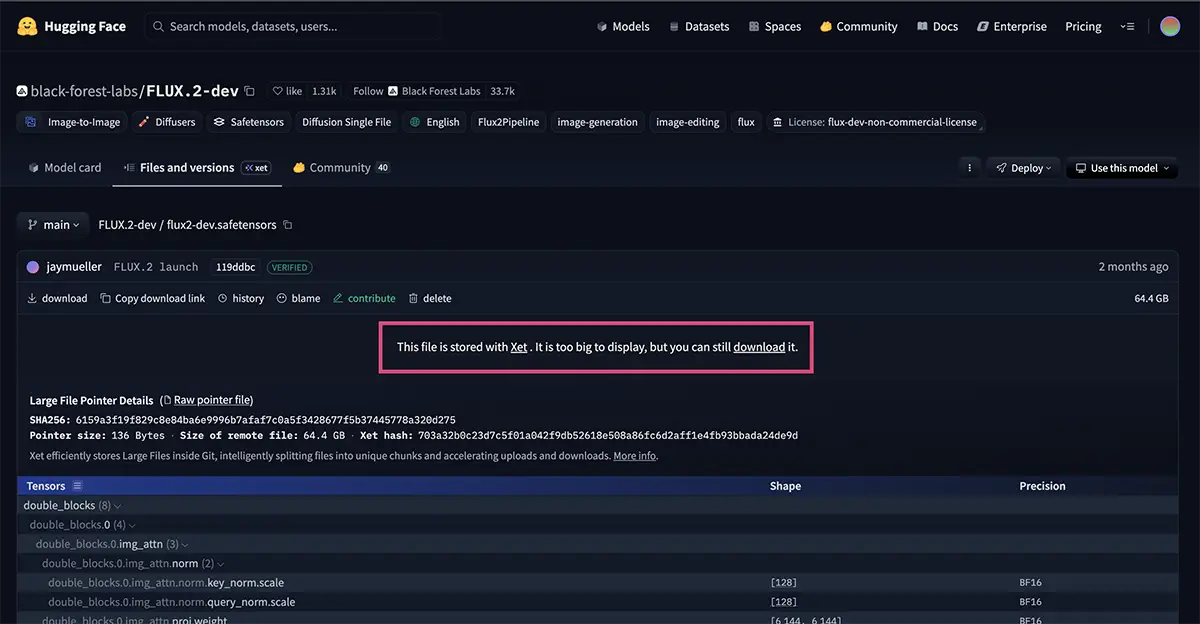Viewport: 1200px width, 624px height.
Task: Open the 119ddbc commit hash
Action: click(236, 267)
